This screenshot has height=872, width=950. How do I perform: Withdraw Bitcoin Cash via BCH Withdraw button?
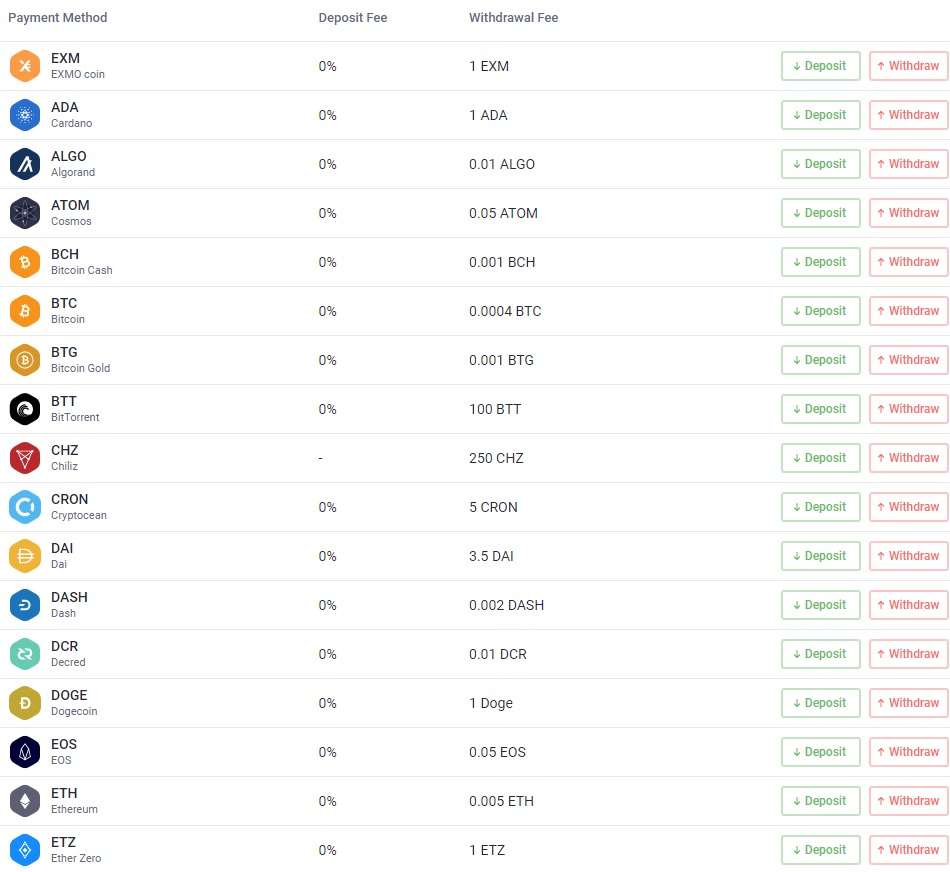(x=908, y=262)
